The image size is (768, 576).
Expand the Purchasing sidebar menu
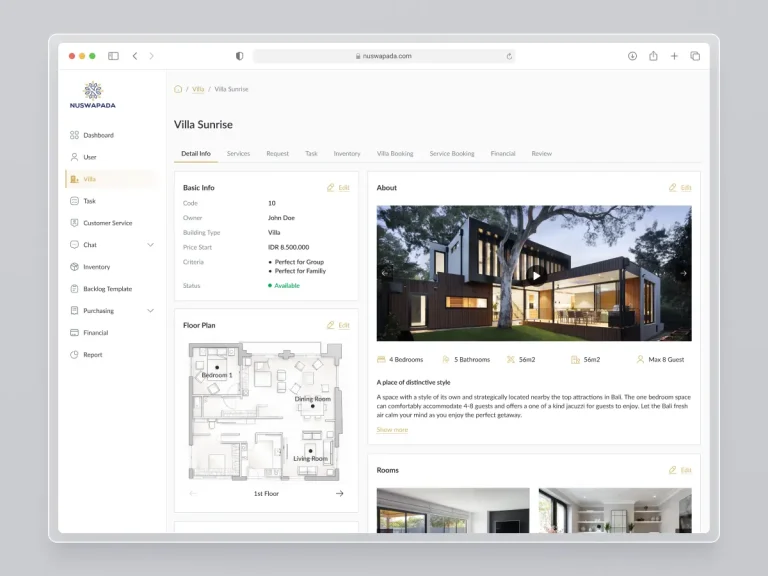150,311
